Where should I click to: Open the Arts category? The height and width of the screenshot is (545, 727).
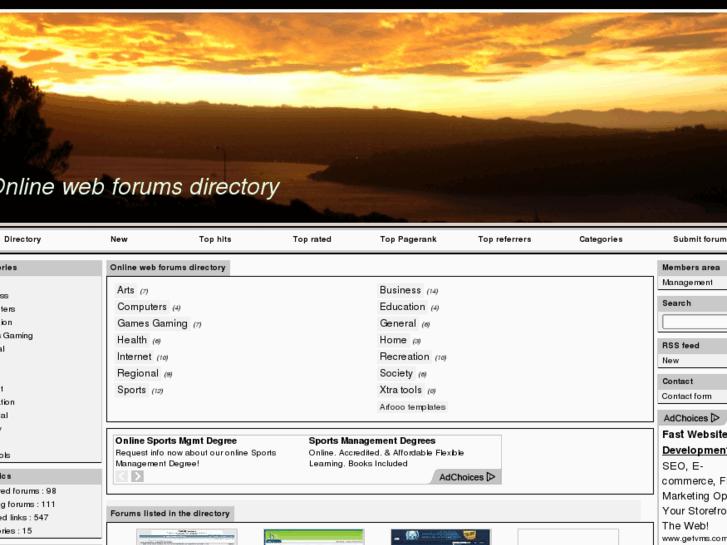tap(126, 290)
